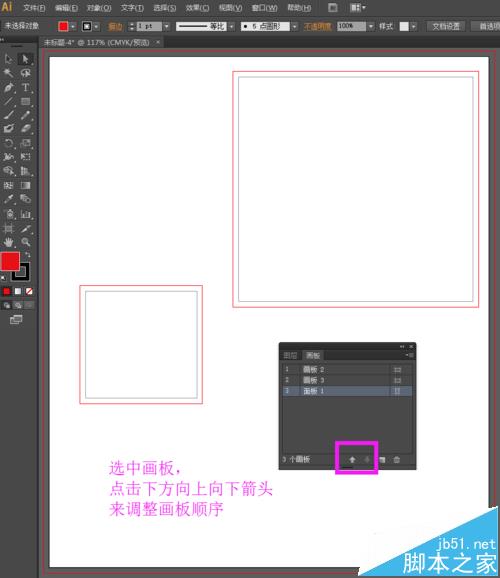This screenshot has height=578, width=500.
Task: Choose the Free Transform tool
Action: tap(25, 157)
